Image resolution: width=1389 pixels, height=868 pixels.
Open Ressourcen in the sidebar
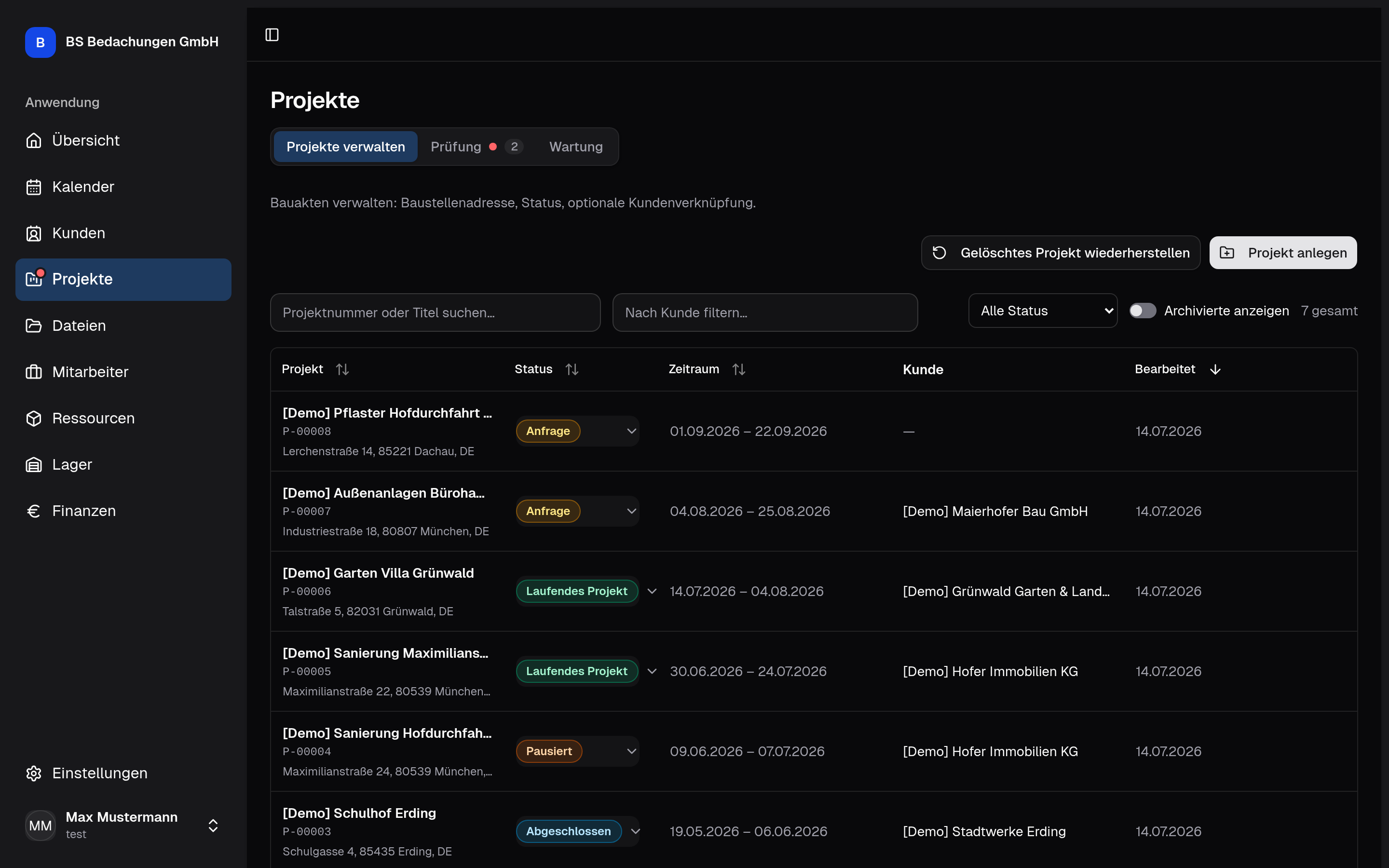coord(123,418)
